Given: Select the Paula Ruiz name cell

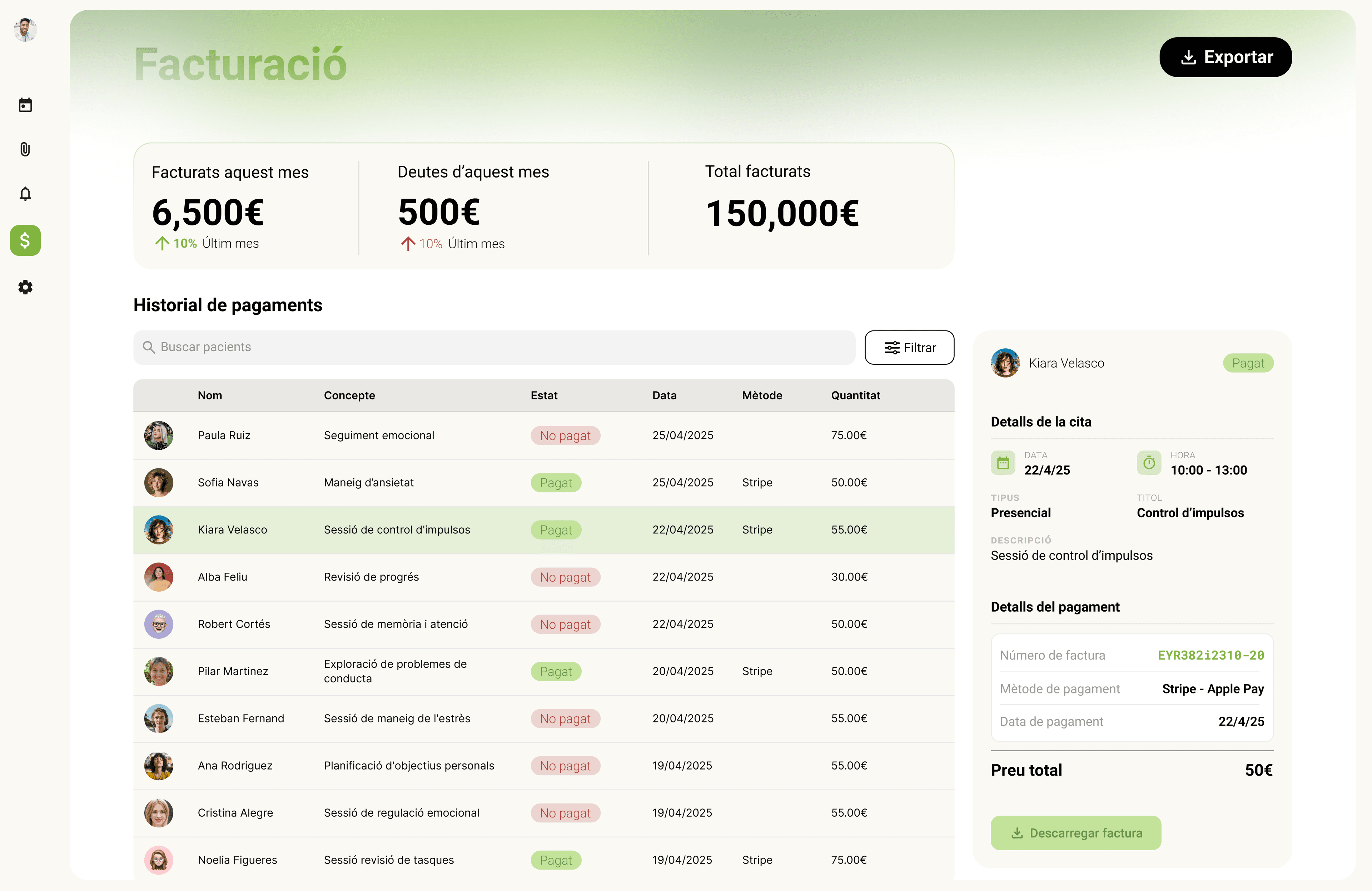Looking at the screenshot, I should tap(224, 435).
